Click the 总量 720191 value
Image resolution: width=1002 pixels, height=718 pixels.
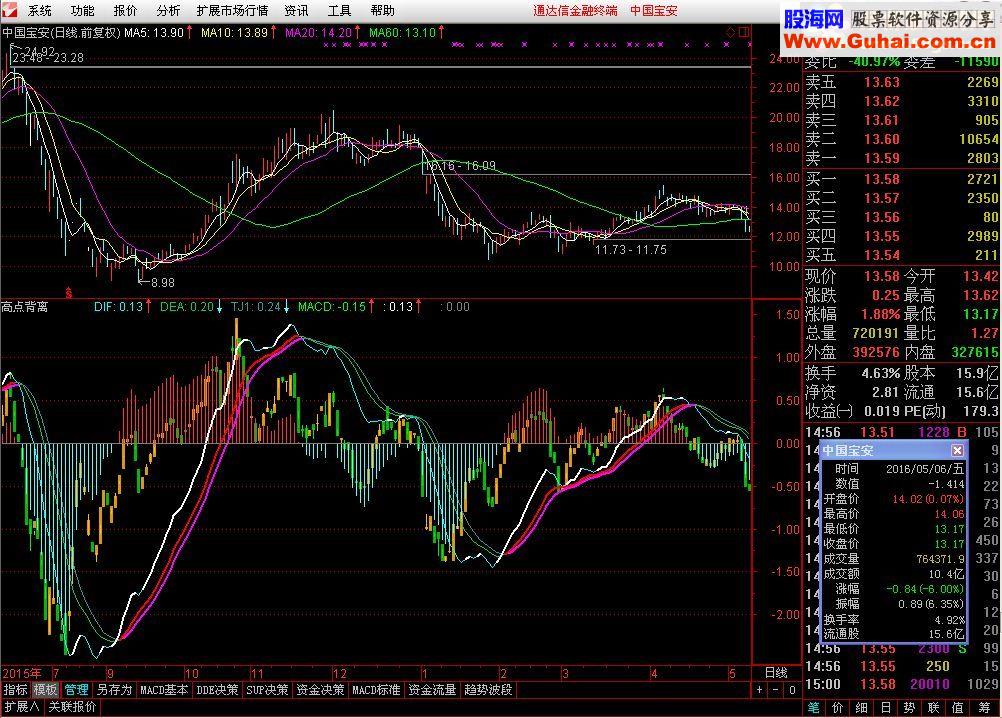(877, 333)
